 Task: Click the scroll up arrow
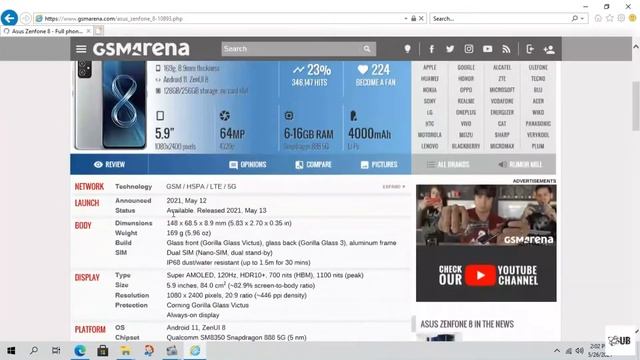click(636, 47)
